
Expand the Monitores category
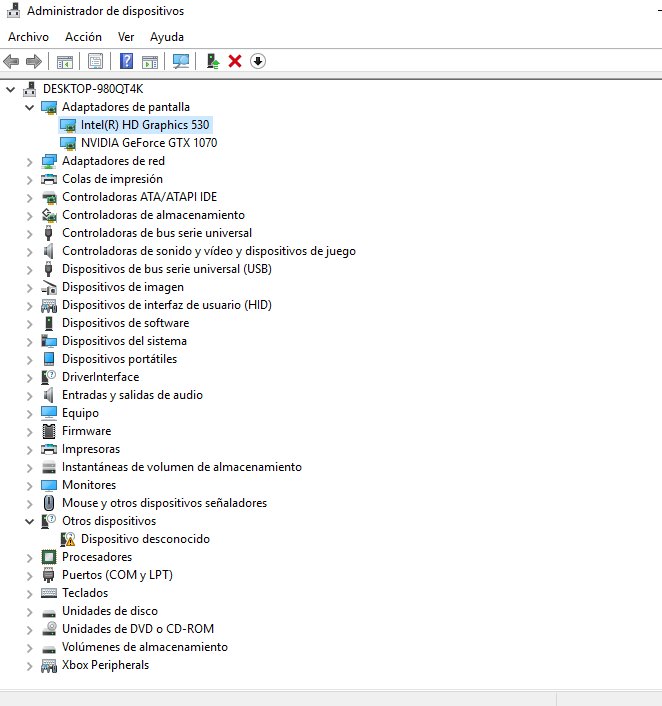tap(30, 486)
